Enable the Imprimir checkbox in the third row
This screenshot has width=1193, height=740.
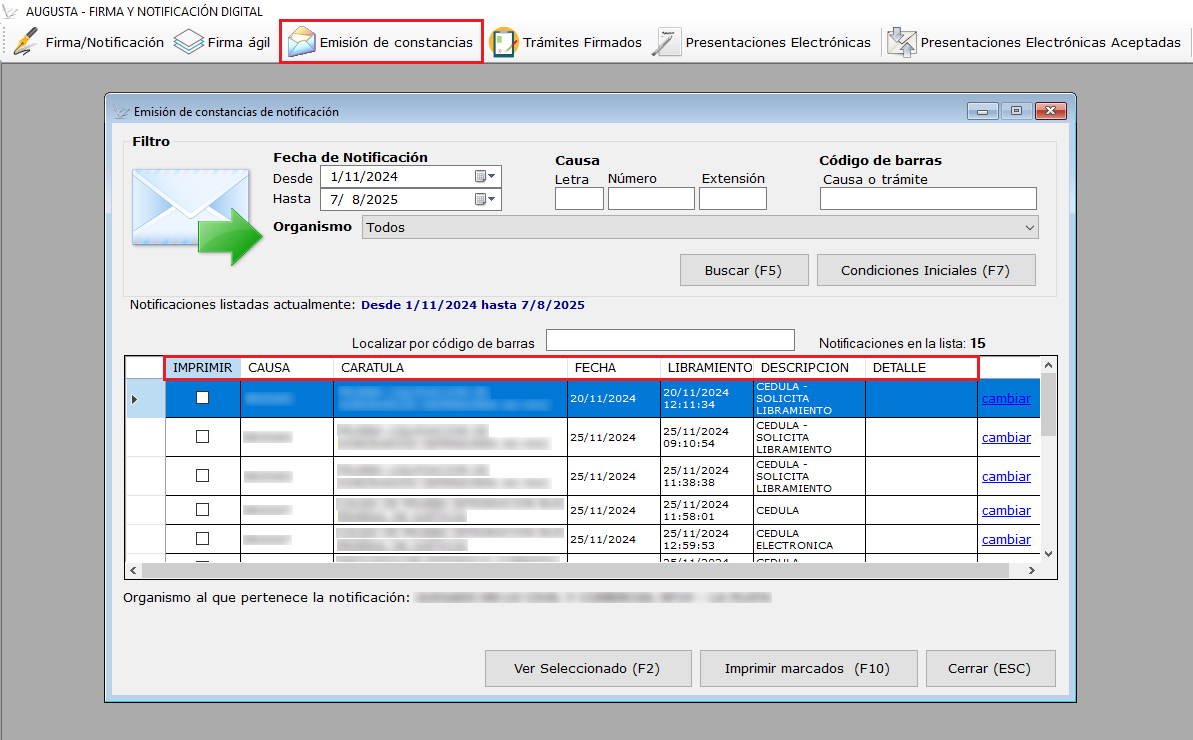coord(203,476)
